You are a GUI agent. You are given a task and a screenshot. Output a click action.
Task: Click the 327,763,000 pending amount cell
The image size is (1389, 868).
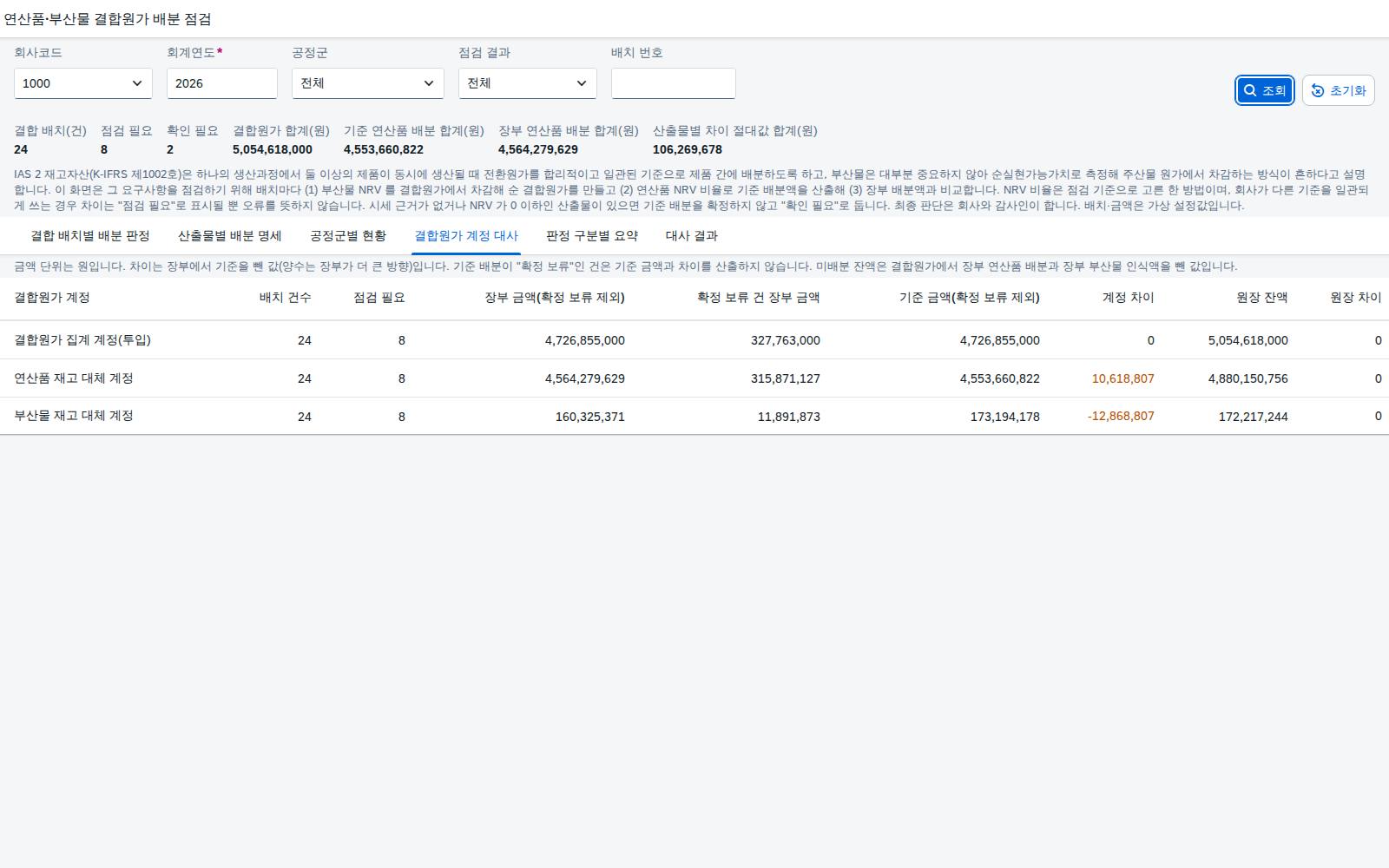tap(786, 340)
